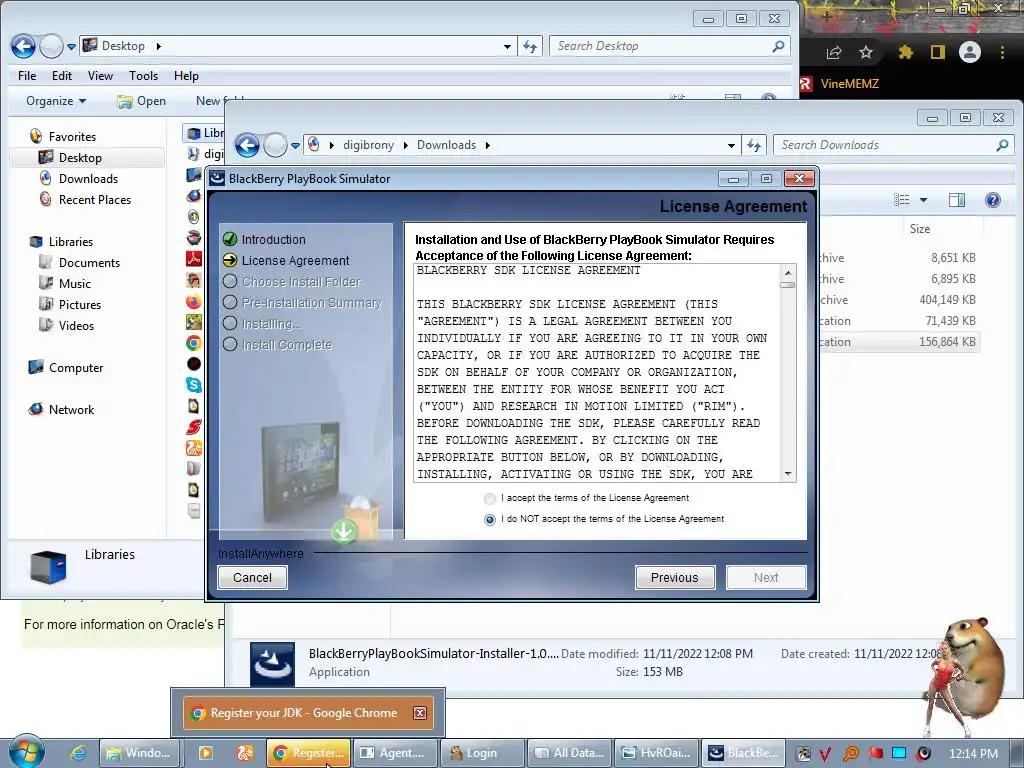
Task: Select Recent Places in navigation pane
Action: tap(95, 199)
